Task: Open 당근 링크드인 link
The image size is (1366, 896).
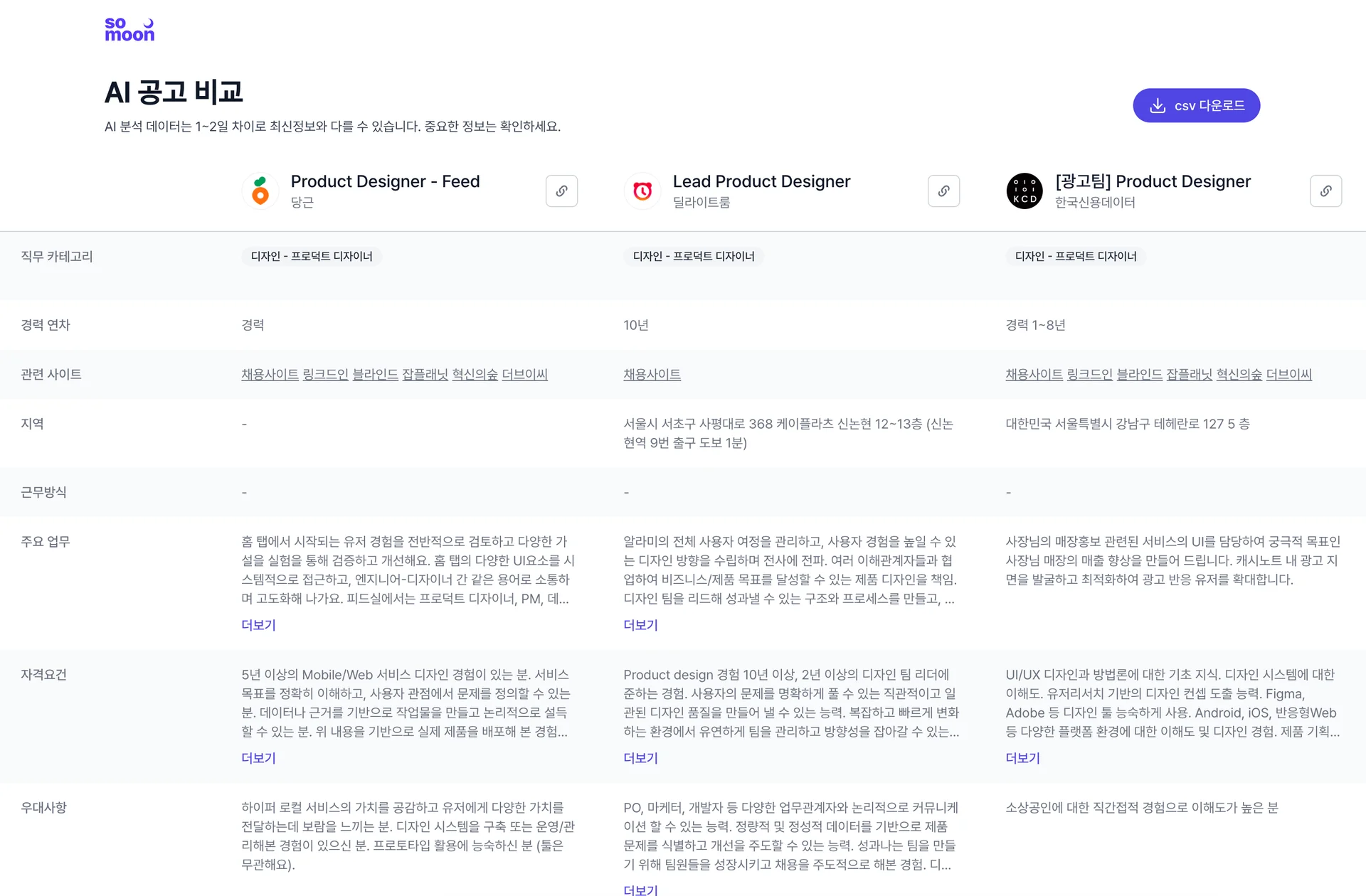Action: point(325,375)
